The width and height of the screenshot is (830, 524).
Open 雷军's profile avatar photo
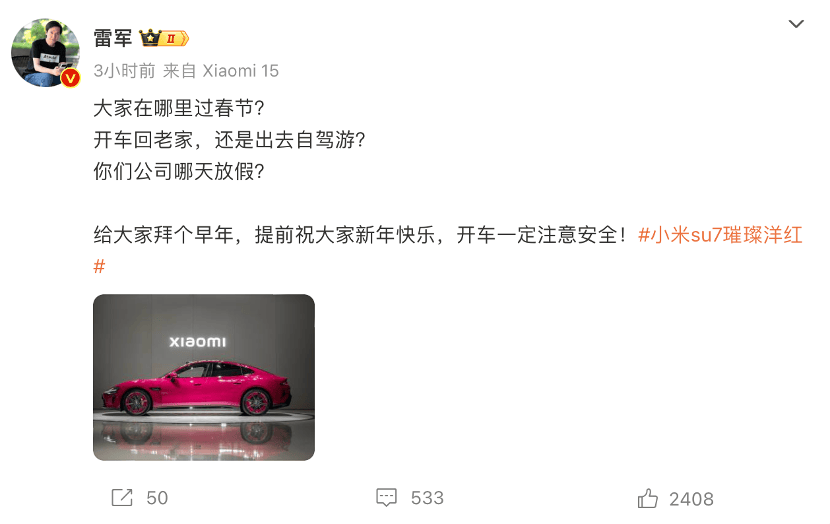click(x=46, y=52)
